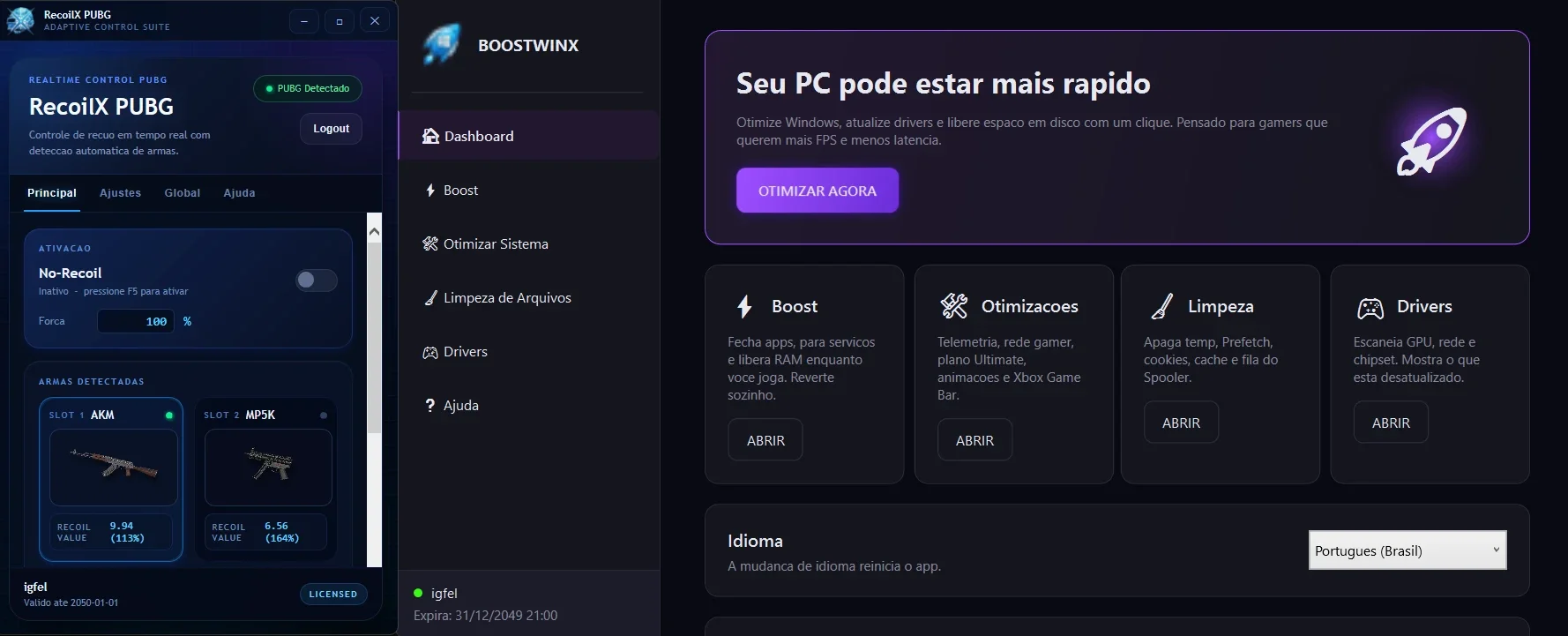Click the rocket icon in the hero banner

pos(1431,141)
